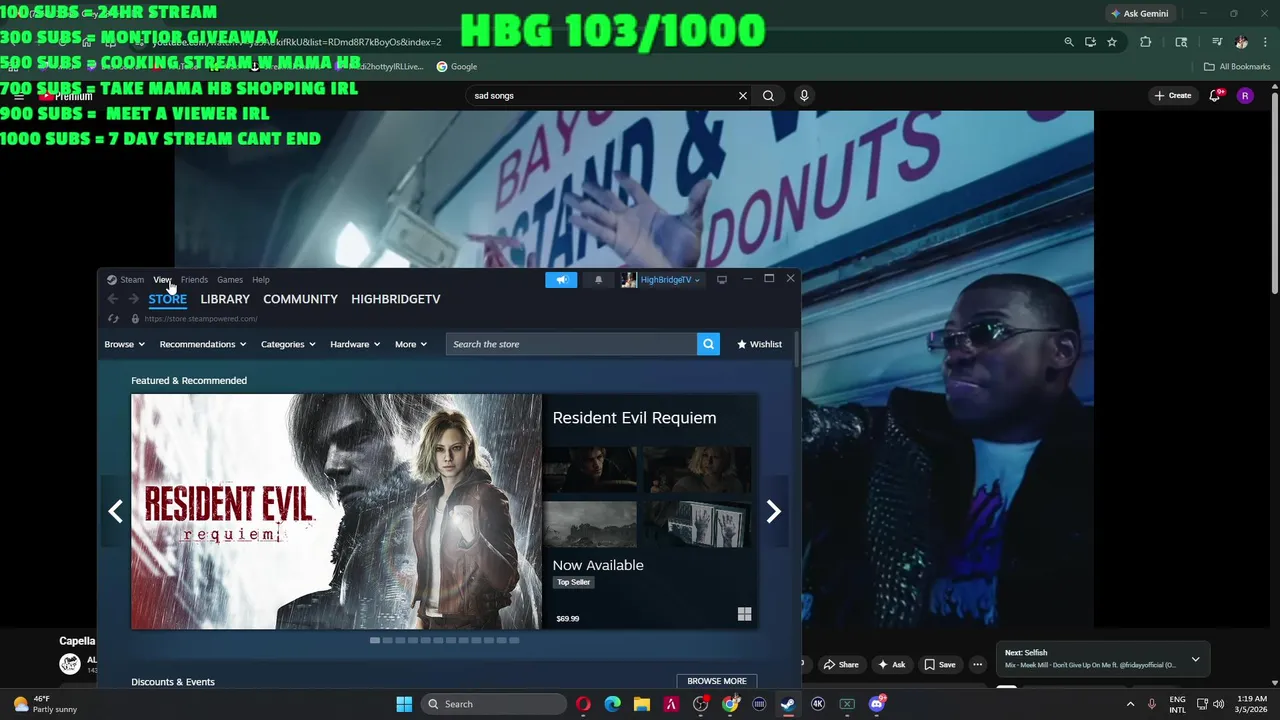Open Chrome three-dot menu
The height and width of the screenshot is (720, 1280).
(1266, 42)
